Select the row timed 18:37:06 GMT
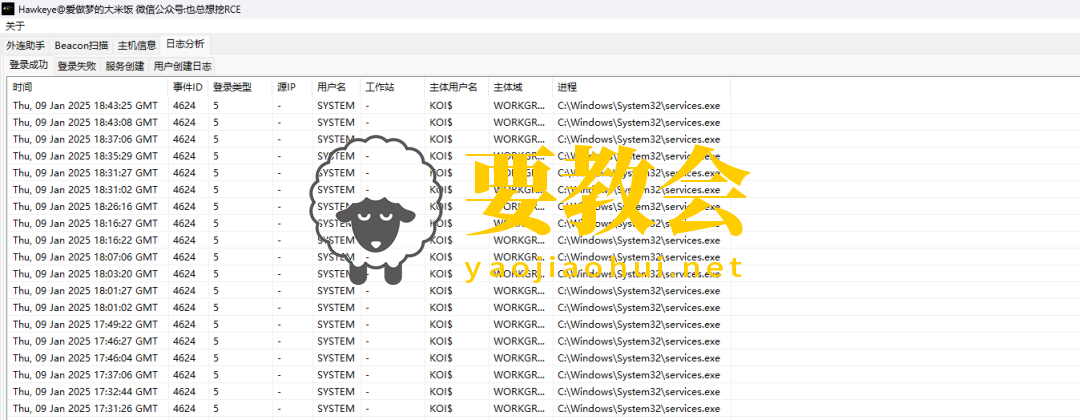 point(368,139)
